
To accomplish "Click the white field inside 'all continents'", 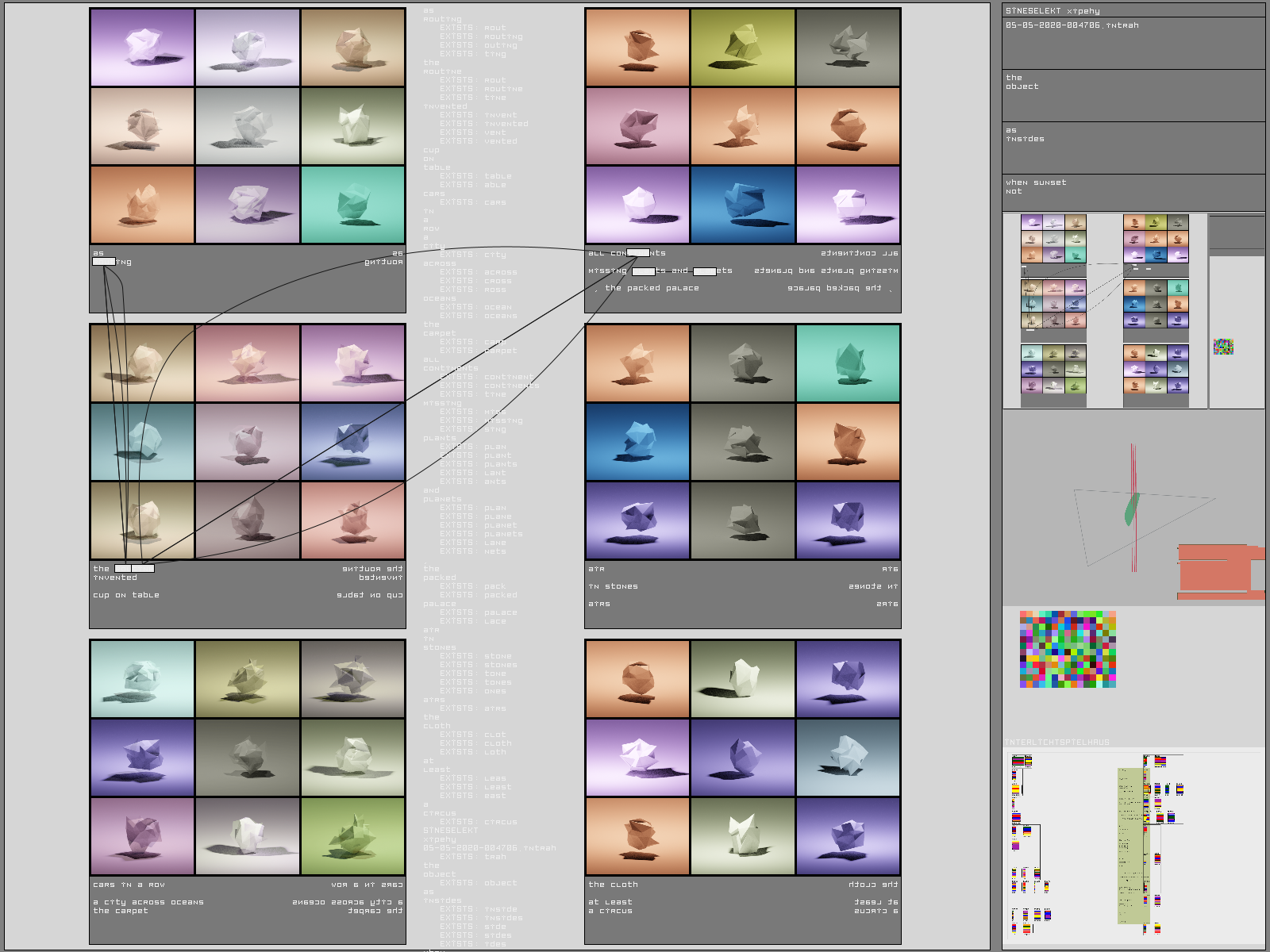I will coord(638,253).
